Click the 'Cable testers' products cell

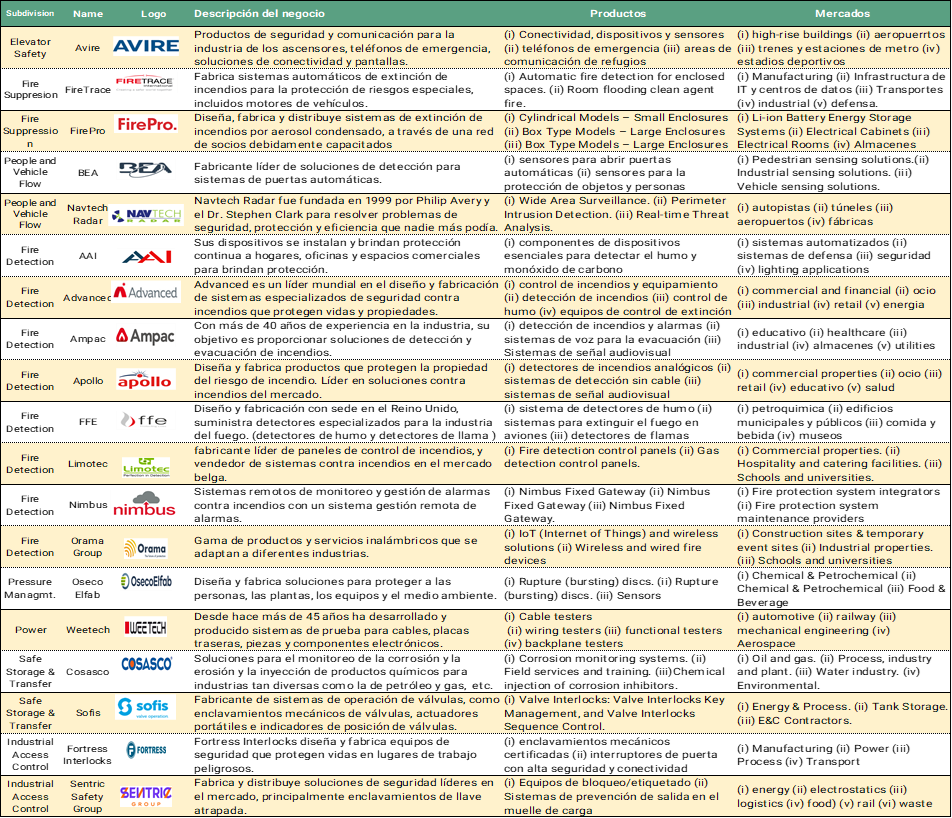(x=613, y=630)
